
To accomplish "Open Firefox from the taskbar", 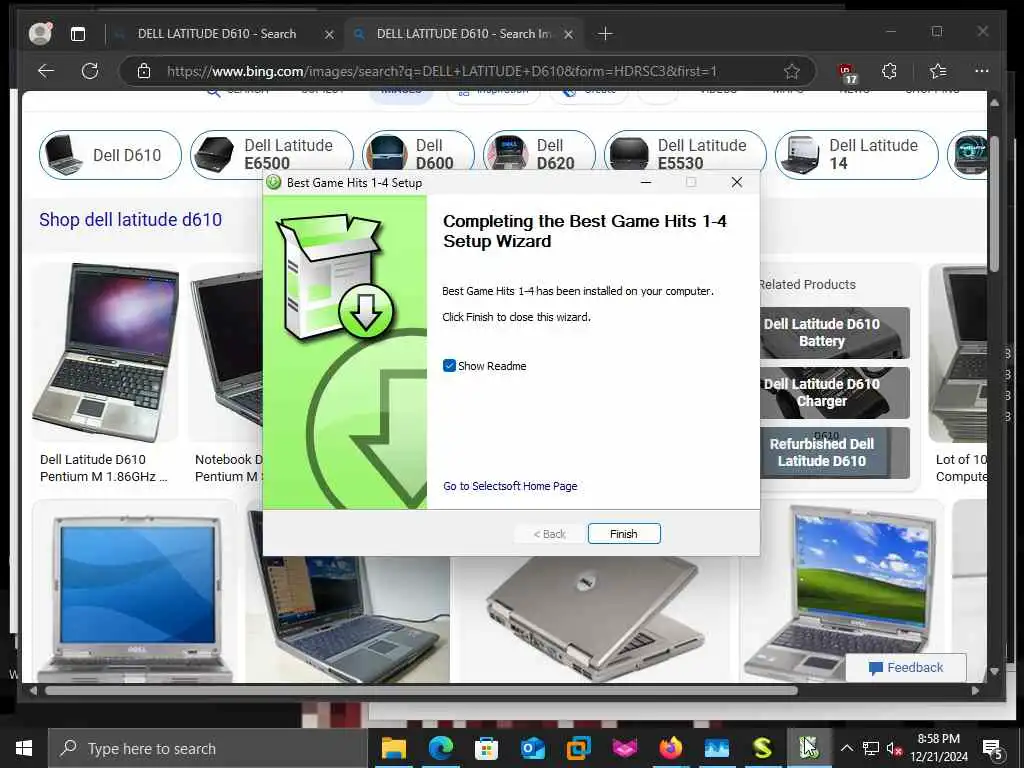I will tap(671, 748).
